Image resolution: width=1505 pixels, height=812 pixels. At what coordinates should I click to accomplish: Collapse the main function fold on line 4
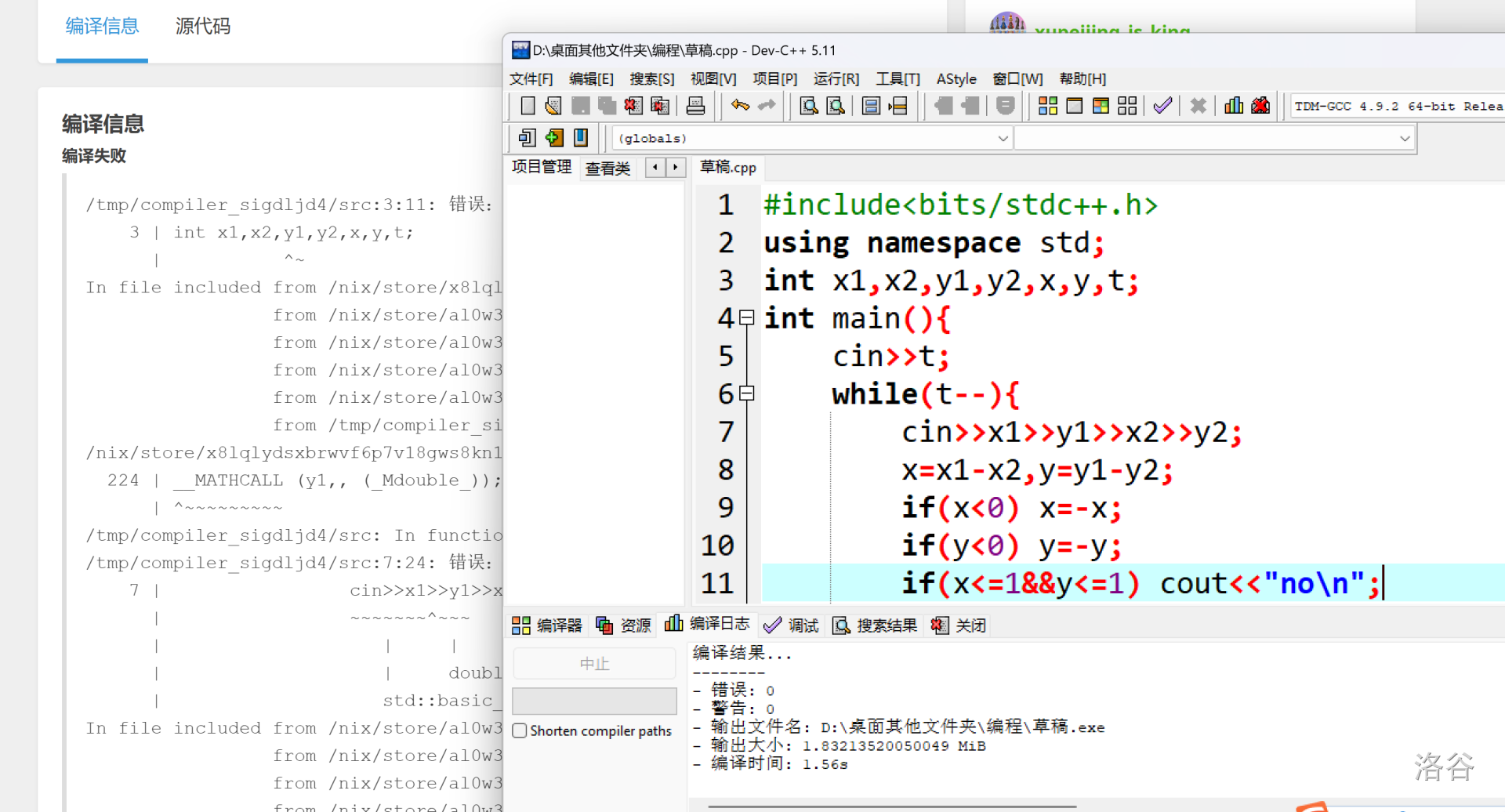(747, 317)
